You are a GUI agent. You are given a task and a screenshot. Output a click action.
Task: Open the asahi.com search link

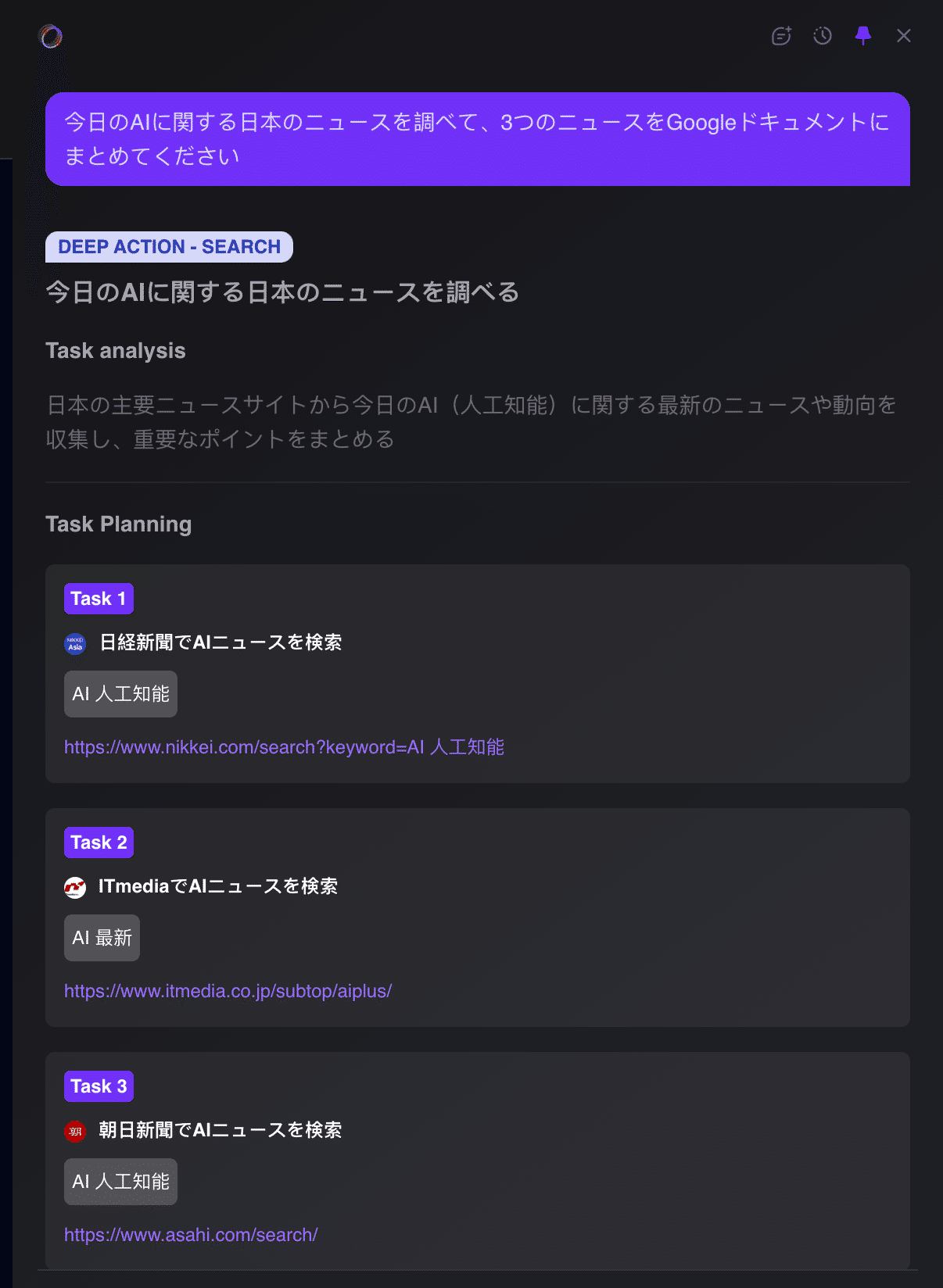pos(191,1235)
